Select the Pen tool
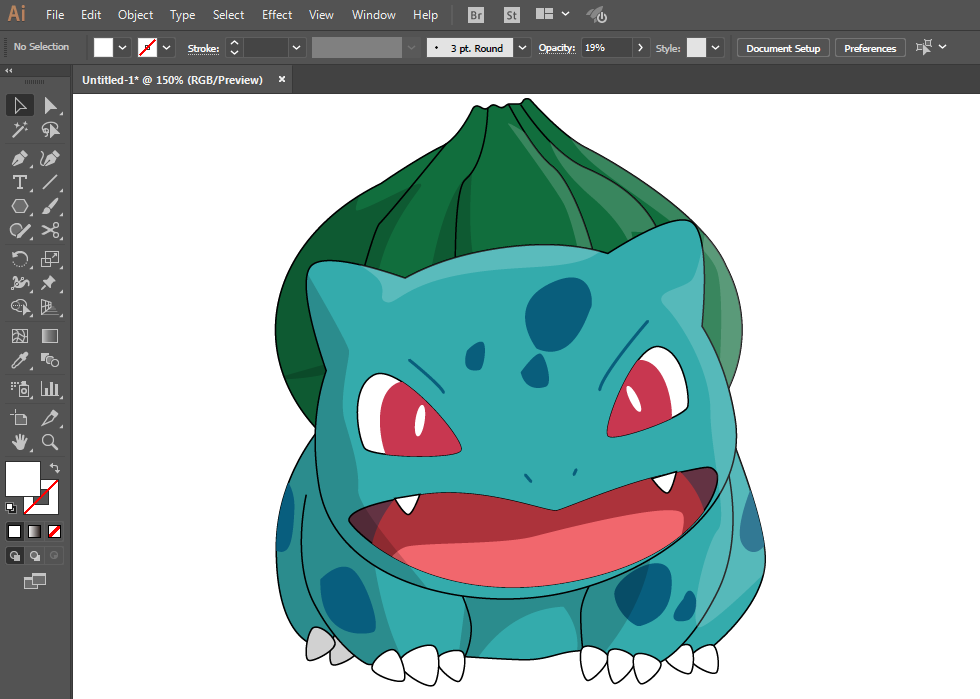The height and width of the screenshot is (699, 980). click(x=19, y=158)
